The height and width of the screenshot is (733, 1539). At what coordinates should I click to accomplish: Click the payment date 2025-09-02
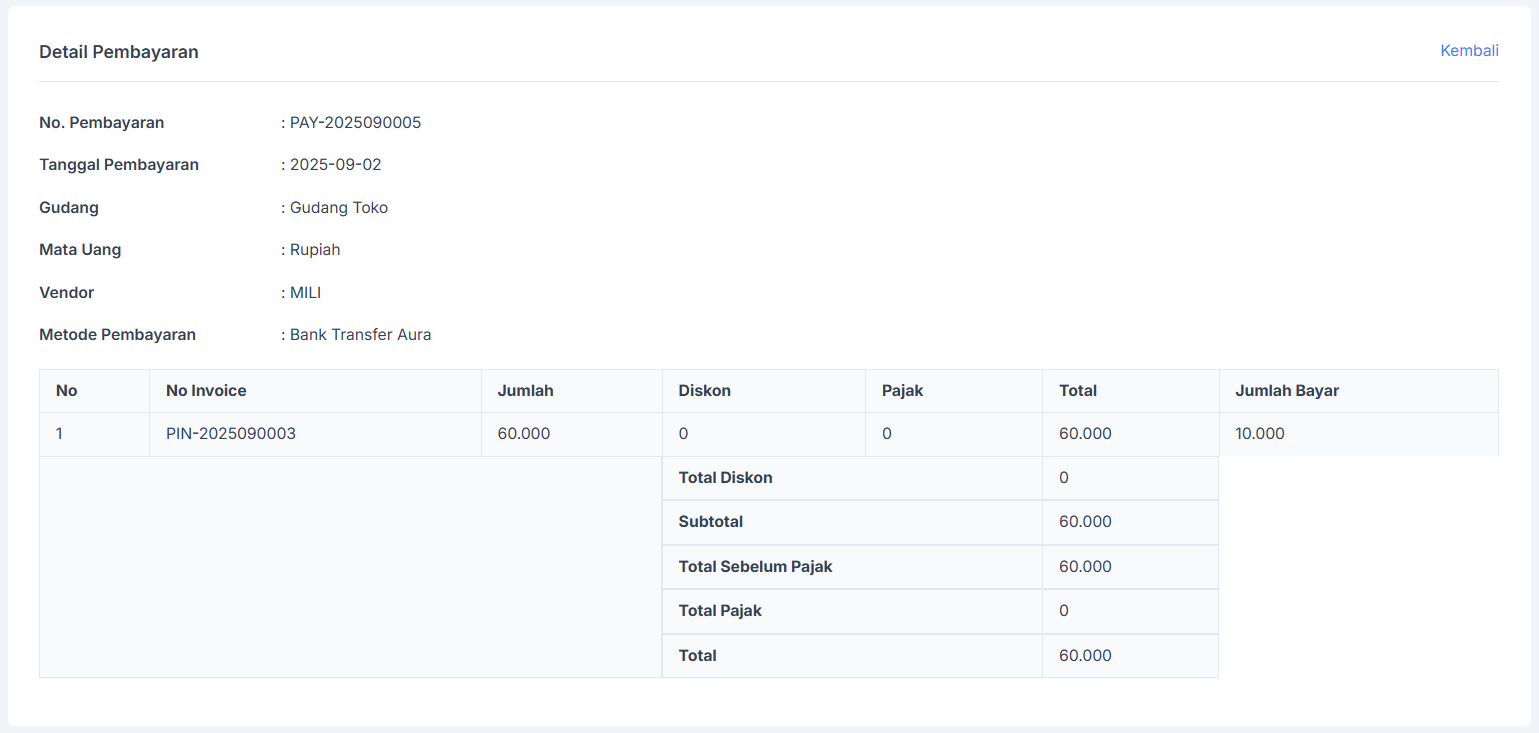point(335,165)
